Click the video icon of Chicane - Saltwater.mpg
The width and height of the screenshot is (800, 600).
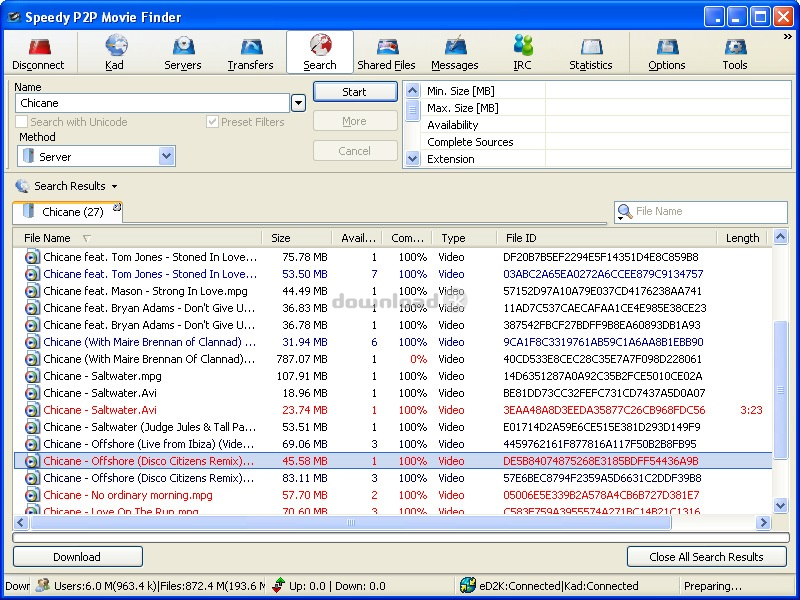click(x=32, y=377)
